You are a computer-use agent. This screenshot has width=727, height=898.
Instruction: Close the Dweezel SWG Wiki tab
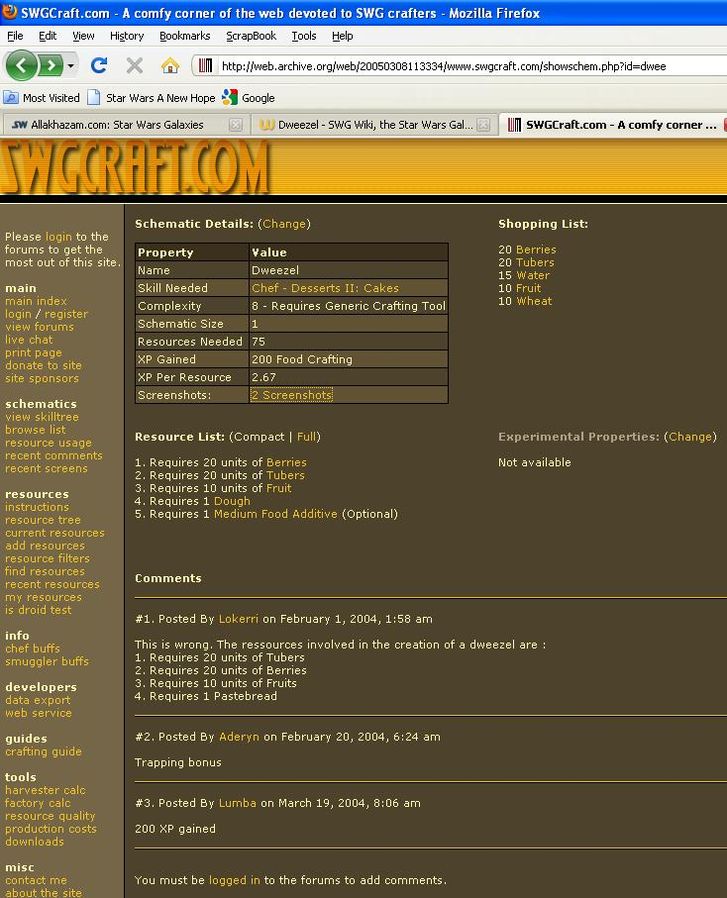point(484,125)
